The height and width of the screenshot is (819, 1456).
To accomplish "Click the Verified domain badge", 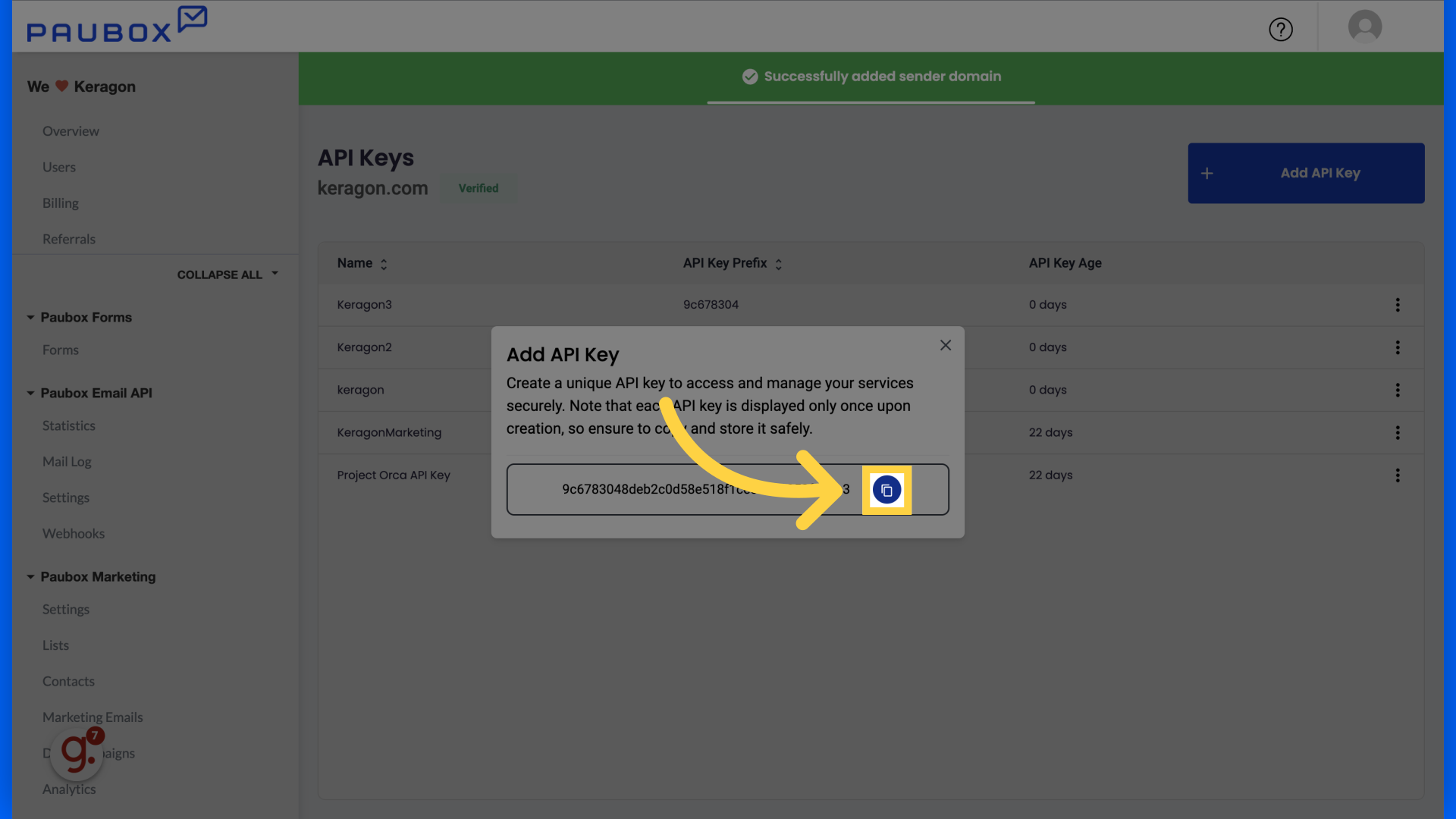I will tap(479, 188).
